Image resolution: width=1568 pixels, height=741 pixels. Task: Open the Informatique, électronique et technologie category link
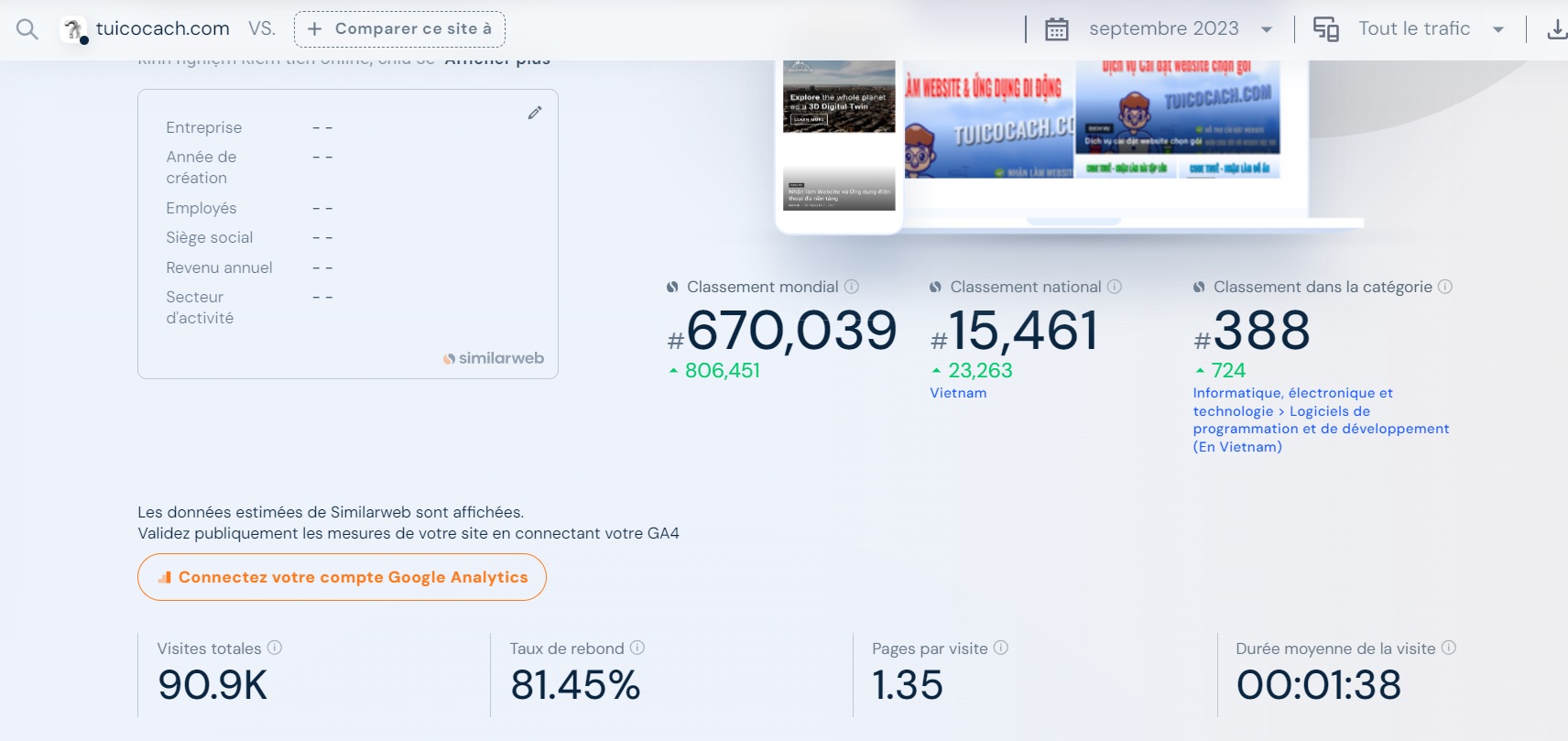(x=1321, y=420)
